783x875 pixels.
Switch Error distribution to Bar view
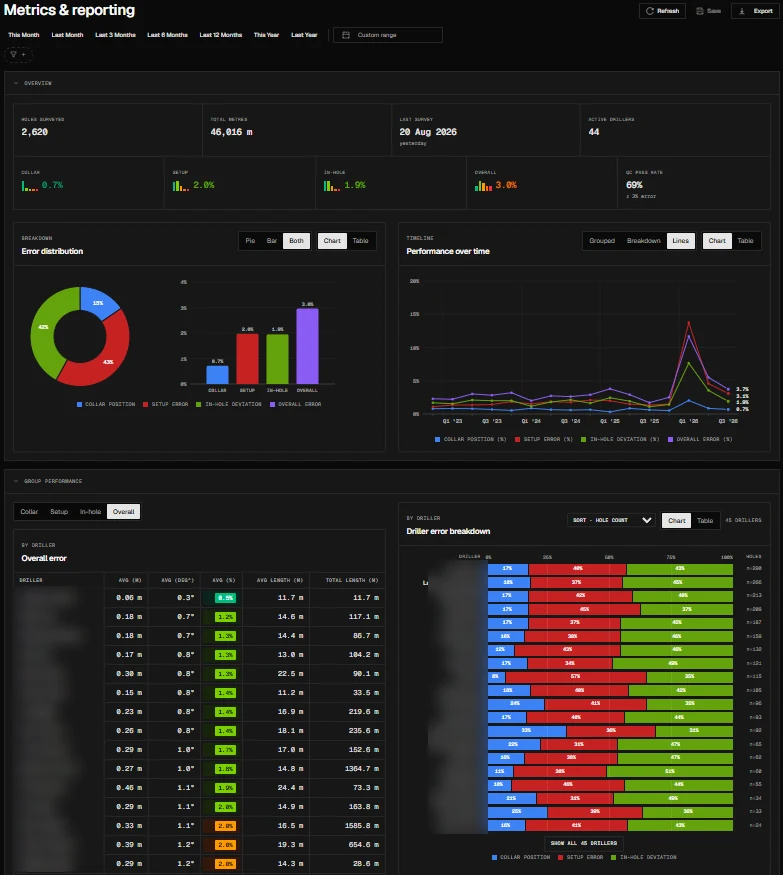coord(272,241)
